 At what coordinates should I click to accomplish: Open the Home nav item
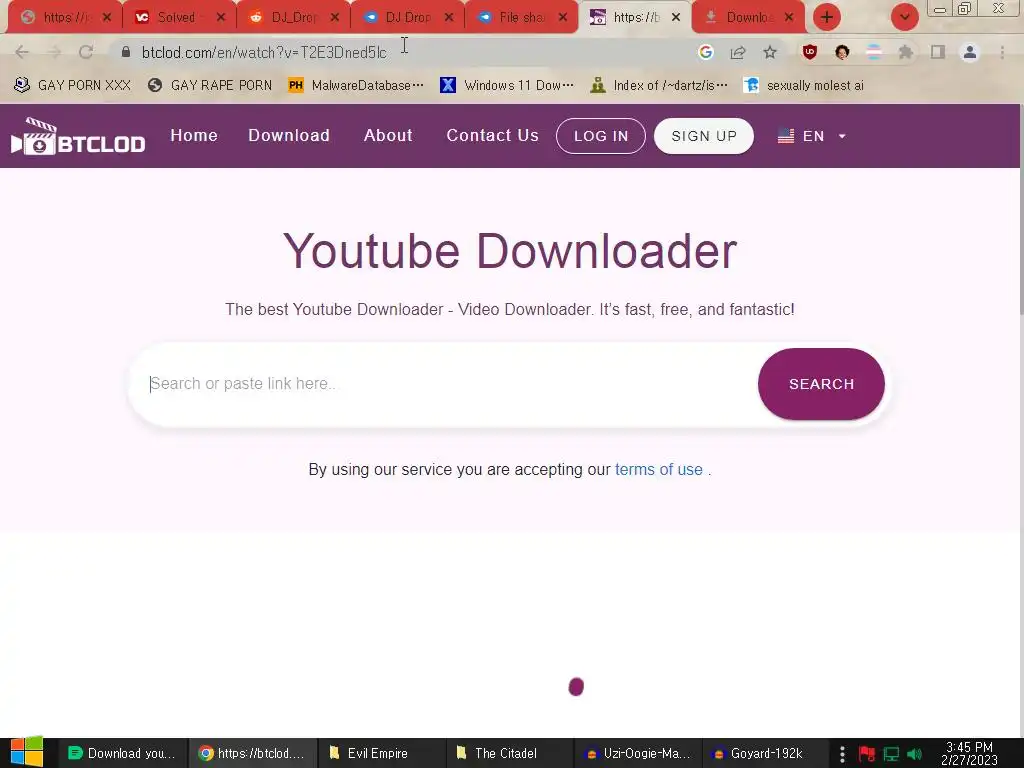(194, 135)
